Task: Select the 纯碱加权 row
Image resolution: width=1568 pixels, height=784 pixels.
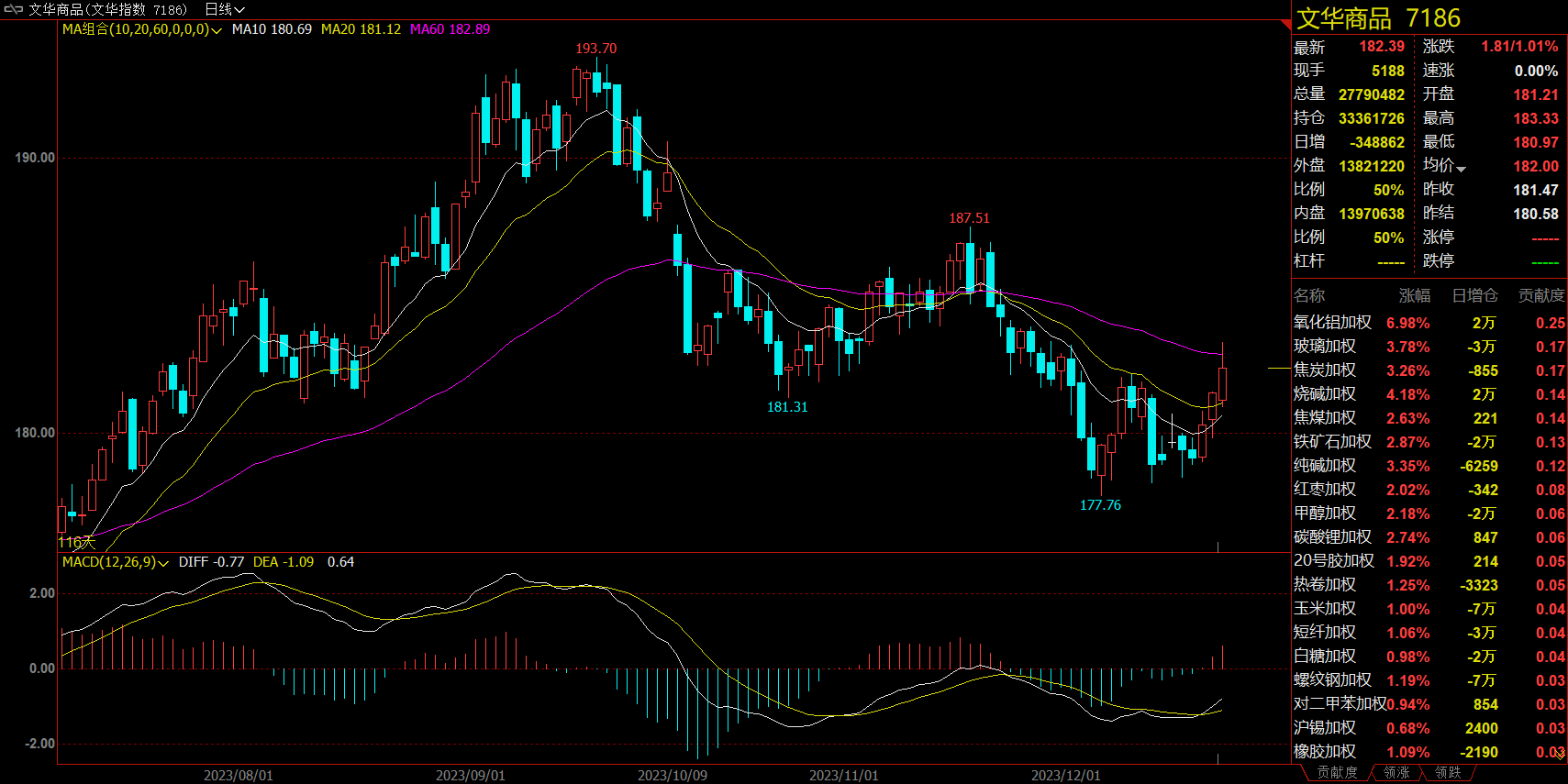Action: (x=1429, y=466)
